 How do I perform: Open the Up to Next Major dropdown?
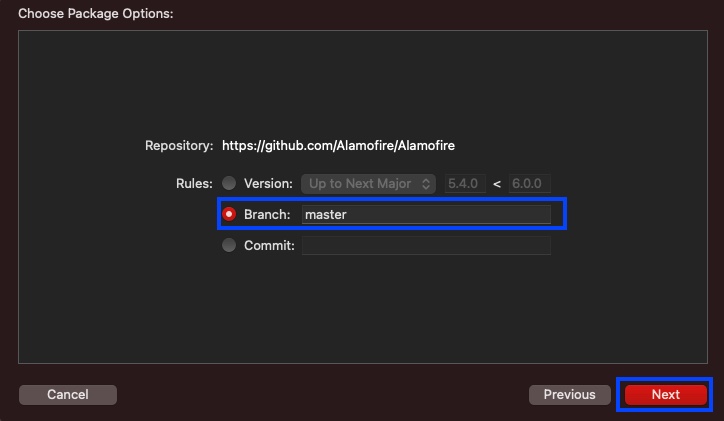368,184
